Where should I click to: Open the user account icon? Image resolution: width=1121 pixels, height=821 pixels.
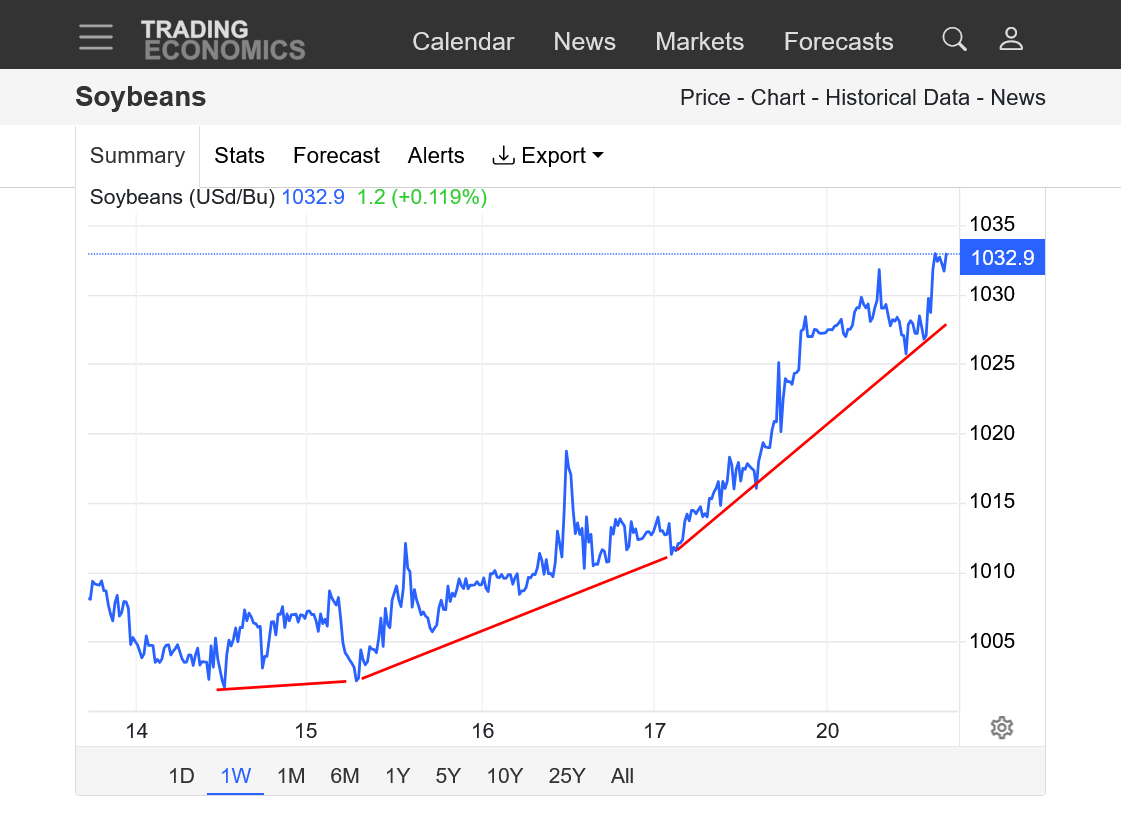click(1011, 40)
